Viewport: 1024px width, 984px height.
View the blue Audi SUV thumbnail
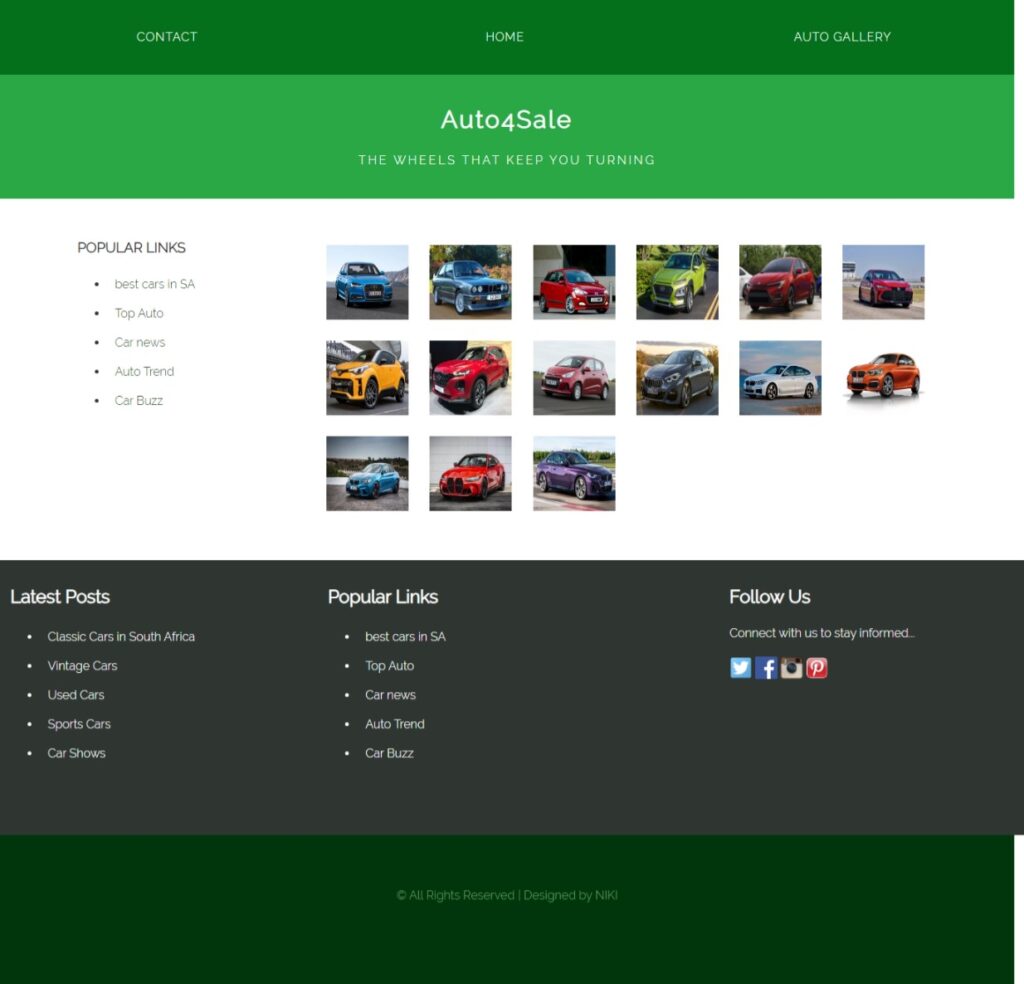tap(367, 282)
